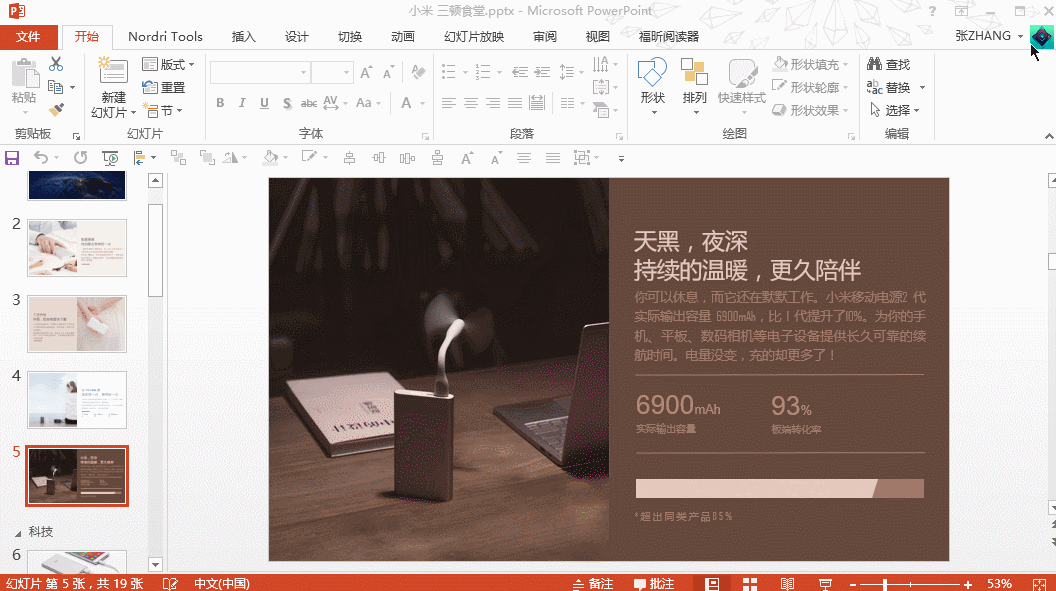Open the 版式 (Layout) dropdown
Image resolution: width=1056 pixels, height=591 pixels.
click(168, 65)
